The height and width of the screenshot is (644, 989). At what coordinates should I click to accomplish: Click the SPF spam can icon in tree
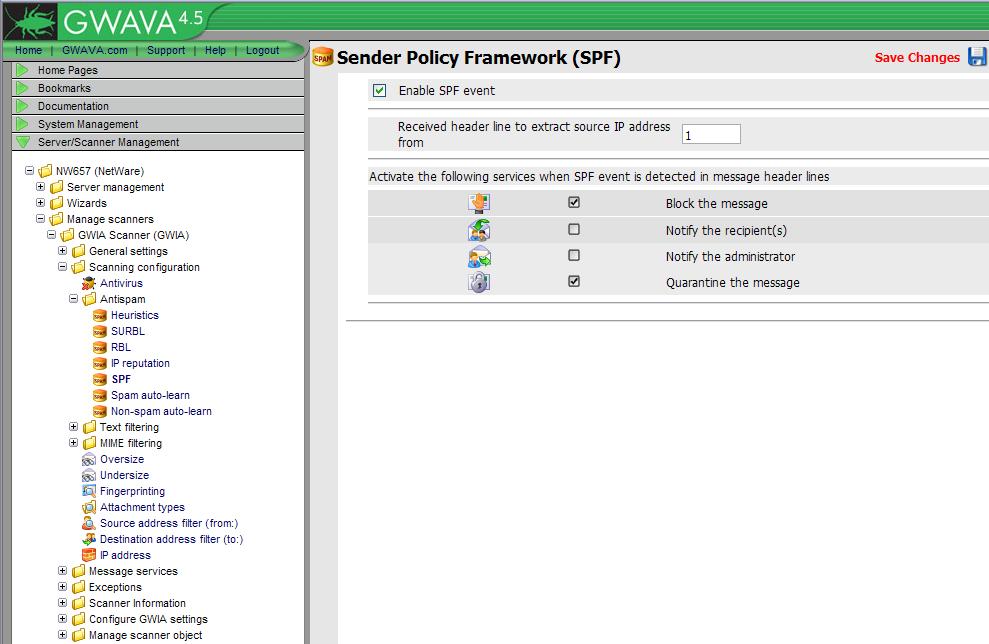tap(100, 379)
